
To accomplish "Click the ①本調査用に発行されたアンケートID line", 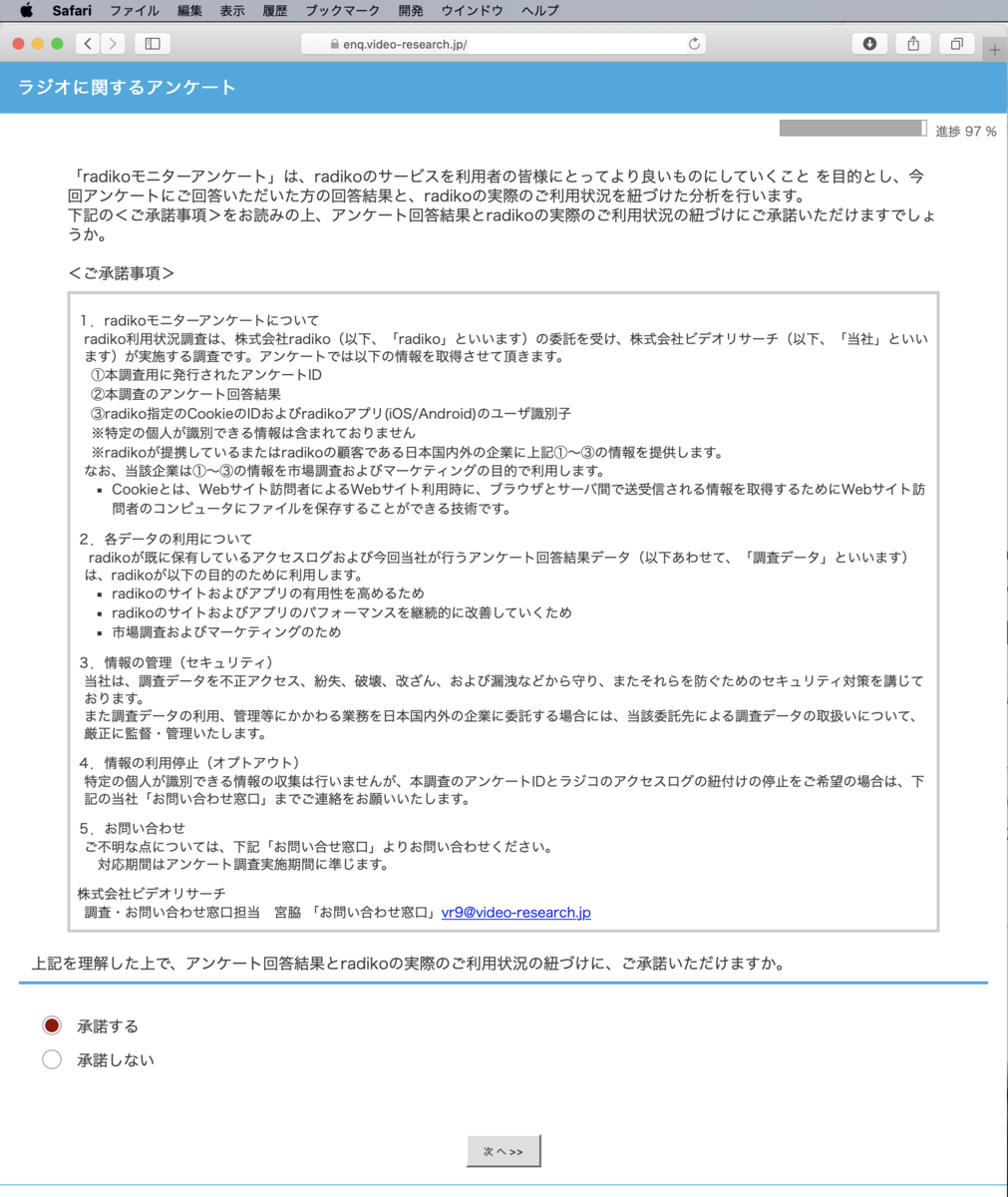I will 206,375.
